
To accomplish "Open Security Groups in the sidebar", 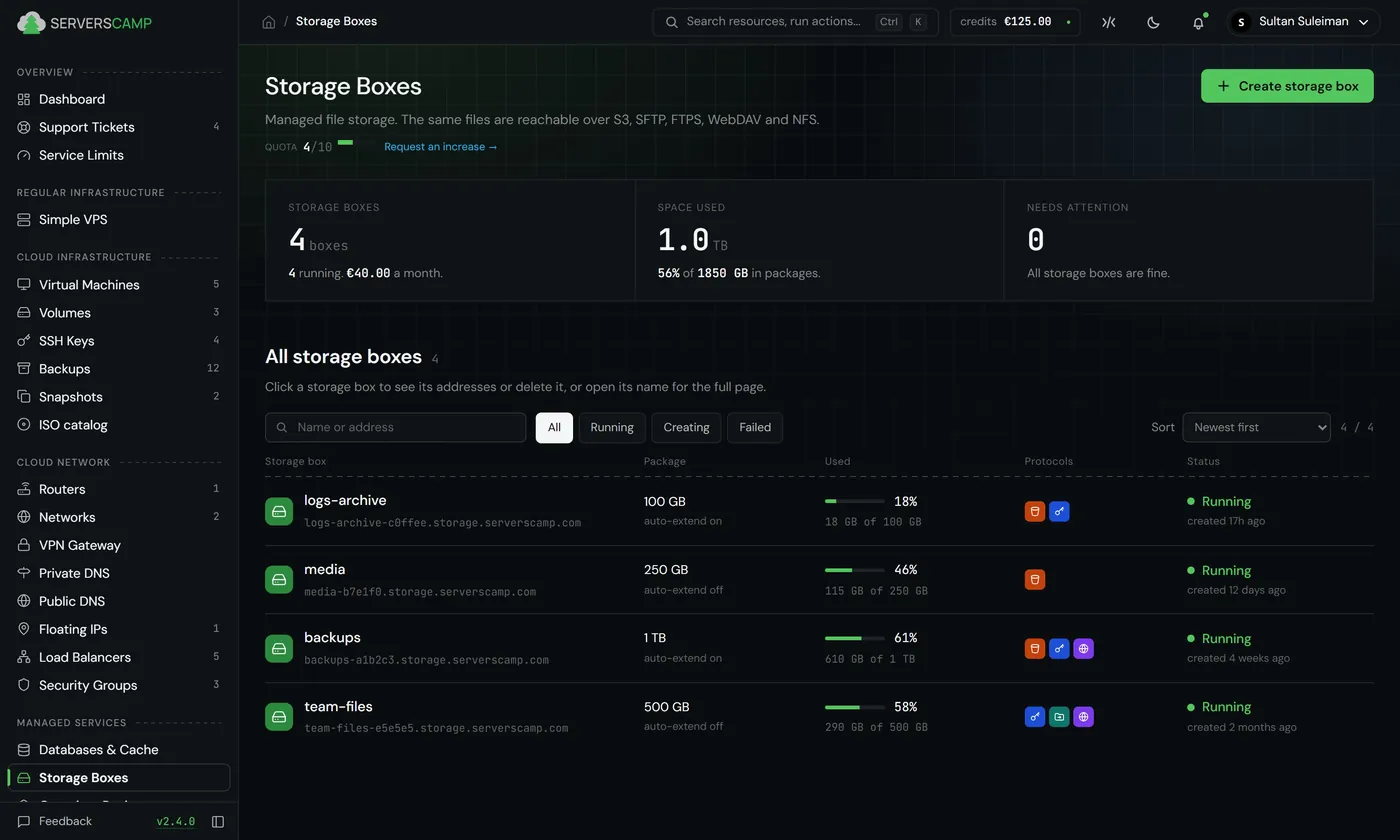I will coord(118,685).
